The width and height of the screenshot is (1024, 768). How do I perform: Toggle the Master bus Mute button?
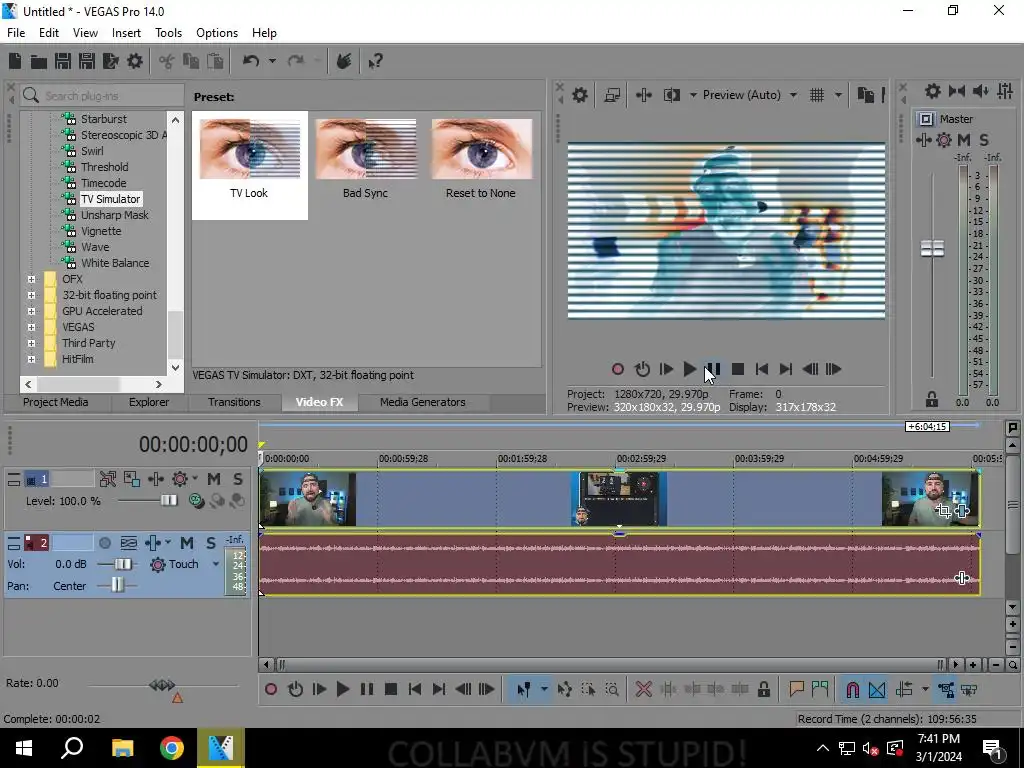coord(964,140)
